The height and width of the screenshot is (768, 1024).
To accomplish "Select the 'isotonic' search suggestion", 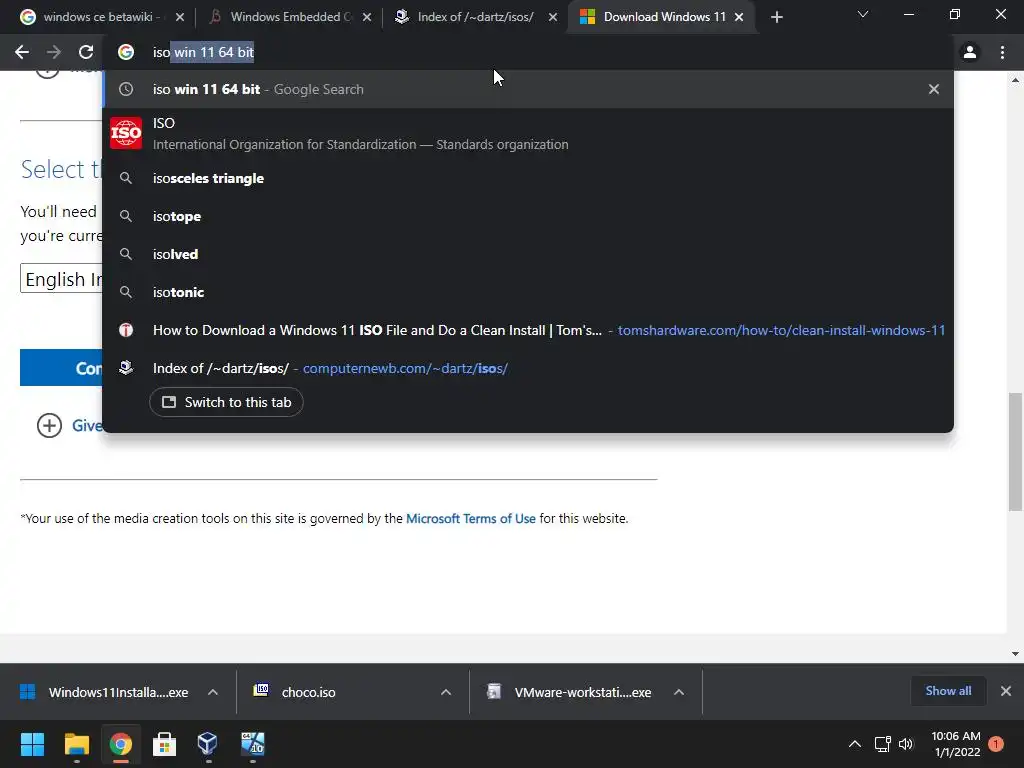I will (528, 292).
